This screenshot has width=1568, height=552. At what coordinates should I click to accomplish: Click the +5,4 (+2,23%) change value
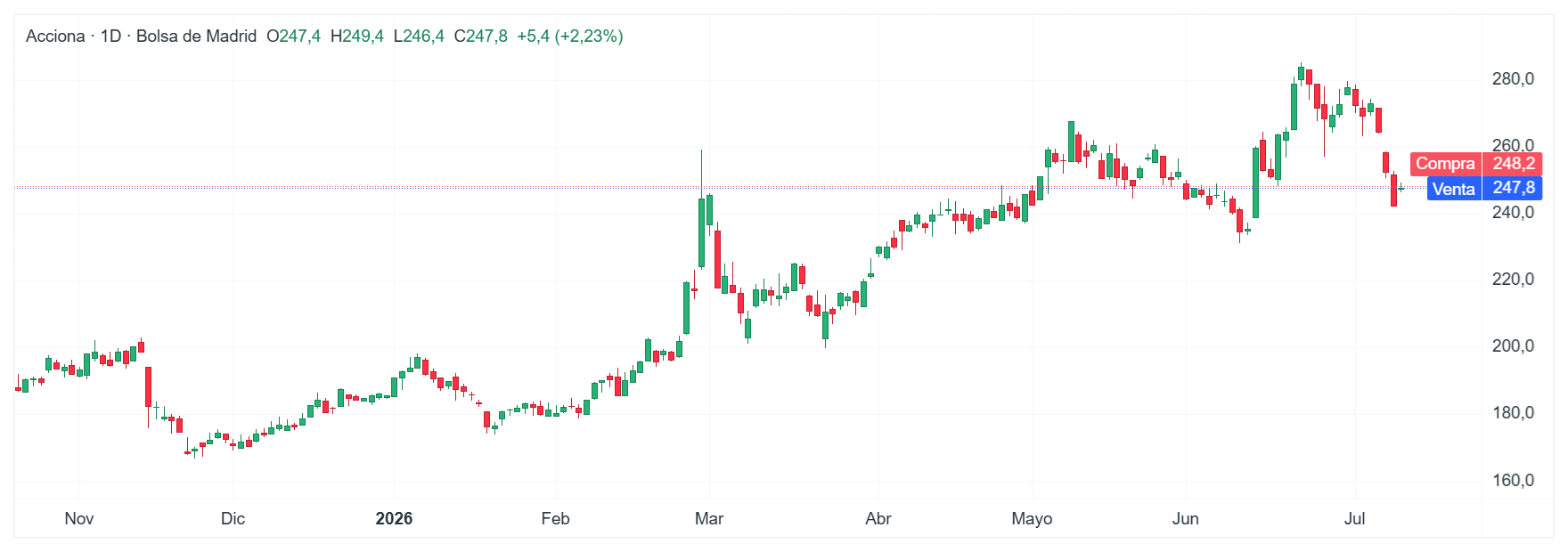[x=570, y=37]
